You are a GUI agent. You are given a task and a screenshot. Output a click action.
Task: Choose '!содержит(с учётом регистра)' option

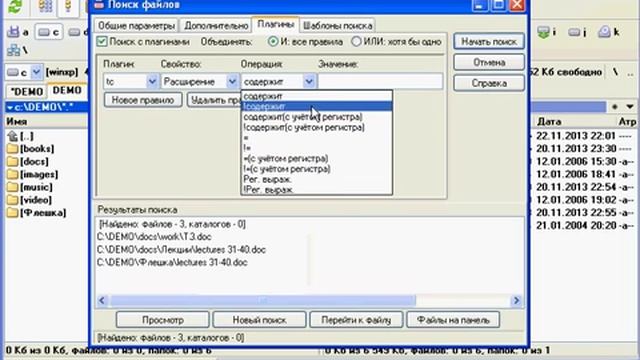317,127
